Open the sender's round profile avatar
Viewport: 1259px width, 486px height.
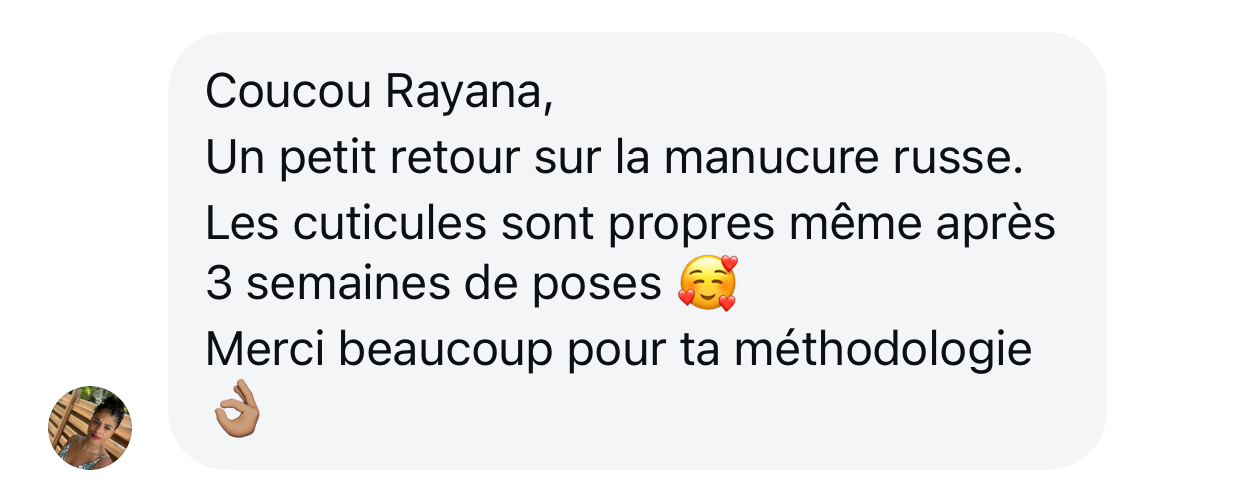(x=90, y=427)
